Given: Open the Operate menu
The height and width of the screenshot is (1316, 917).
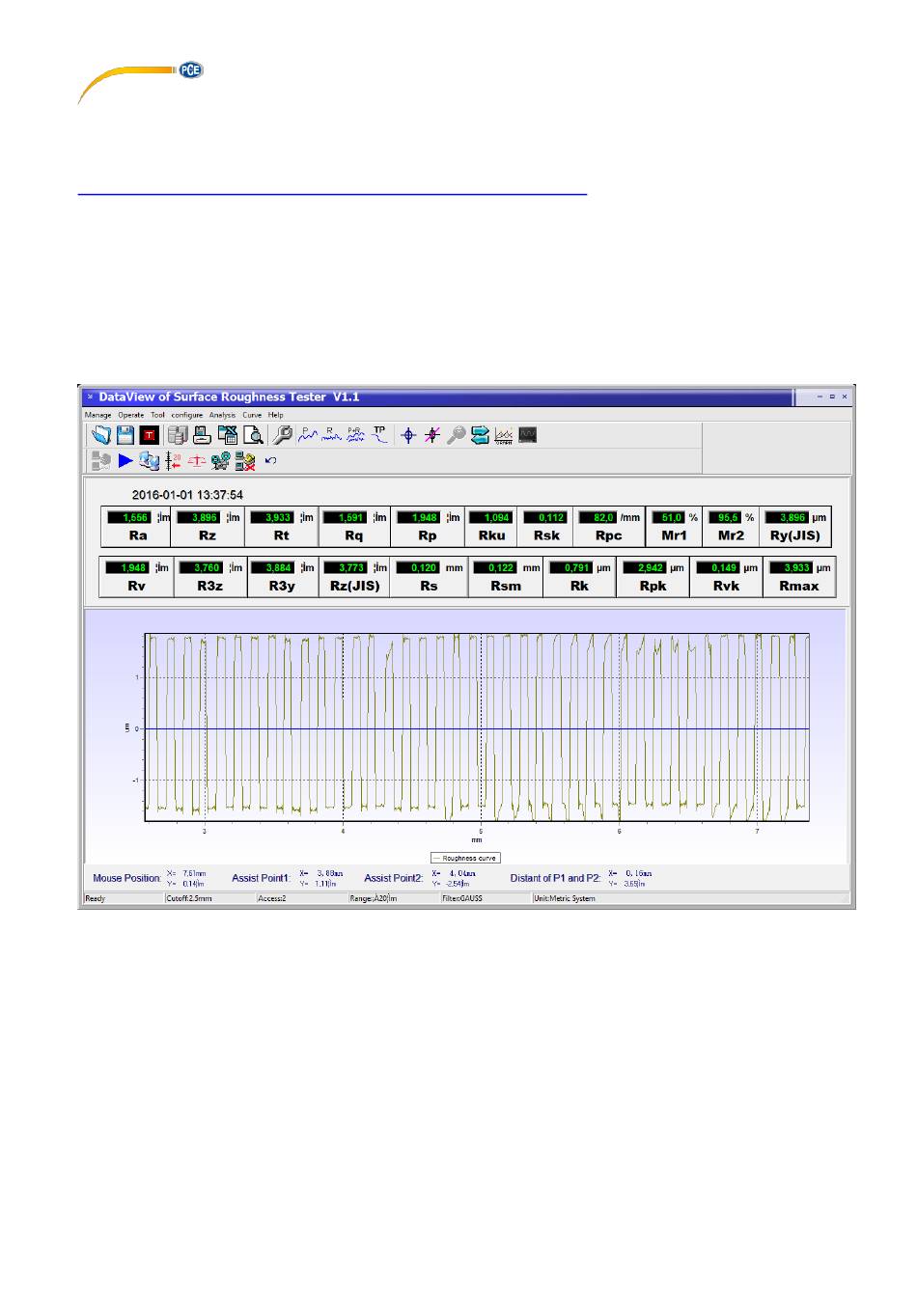Looking at the screenshot, I should 131,415.
